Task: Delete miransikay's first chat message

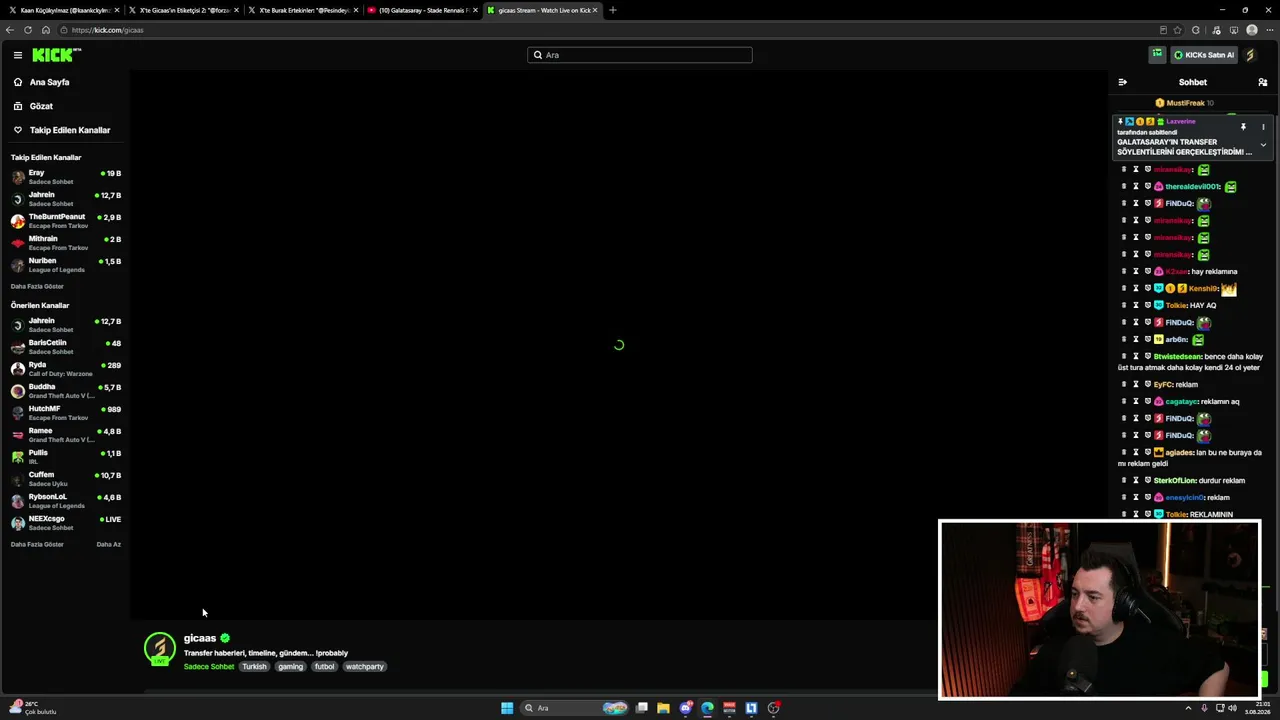Action: point(1124,170)
